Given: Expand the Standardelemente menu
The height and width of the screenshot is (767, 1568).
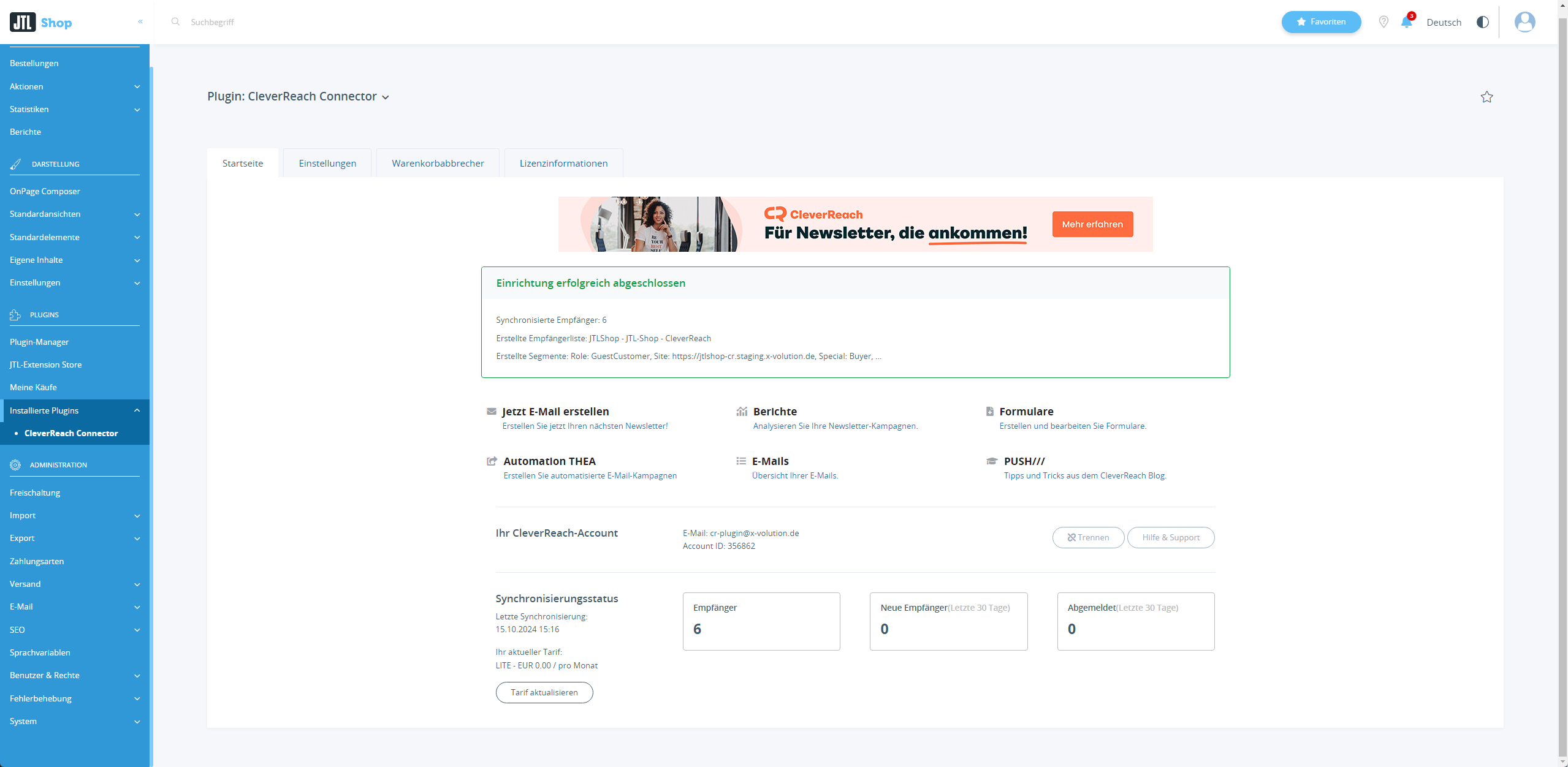Looking at the screenshot, I should pyautogui.click(x=75, y=237).
